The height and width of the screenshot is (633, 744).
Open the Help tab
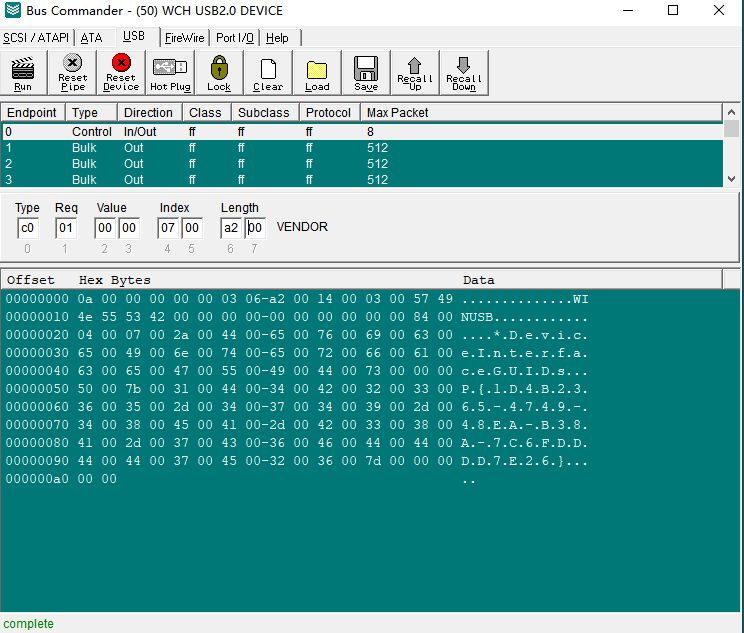pos(277,37)
